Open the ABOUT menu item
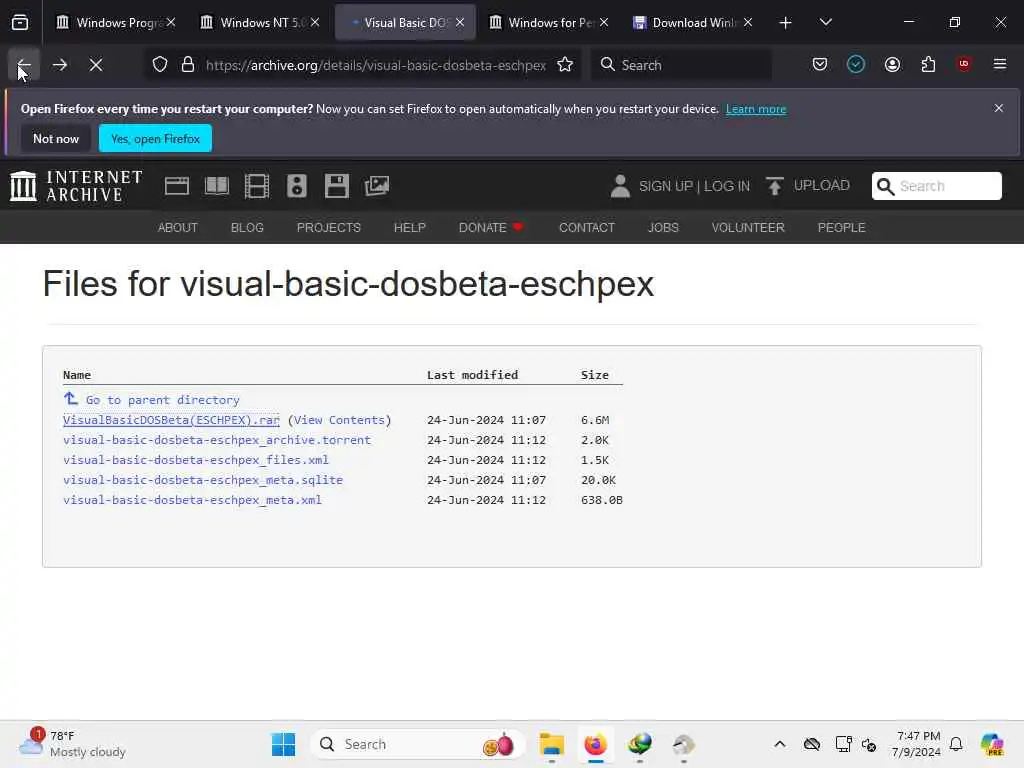This screenshot has height=768, width=1024. coord(178,227)
